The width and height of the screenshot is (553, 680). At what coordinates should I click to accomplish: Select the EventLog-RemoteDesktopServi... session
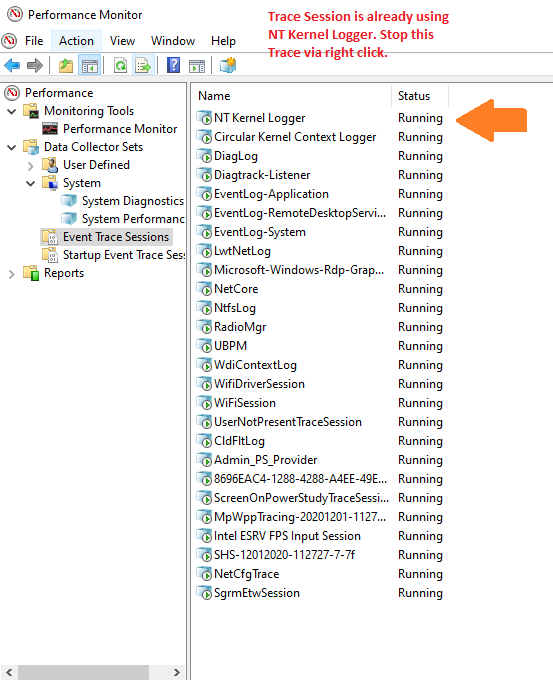point(300,213)
